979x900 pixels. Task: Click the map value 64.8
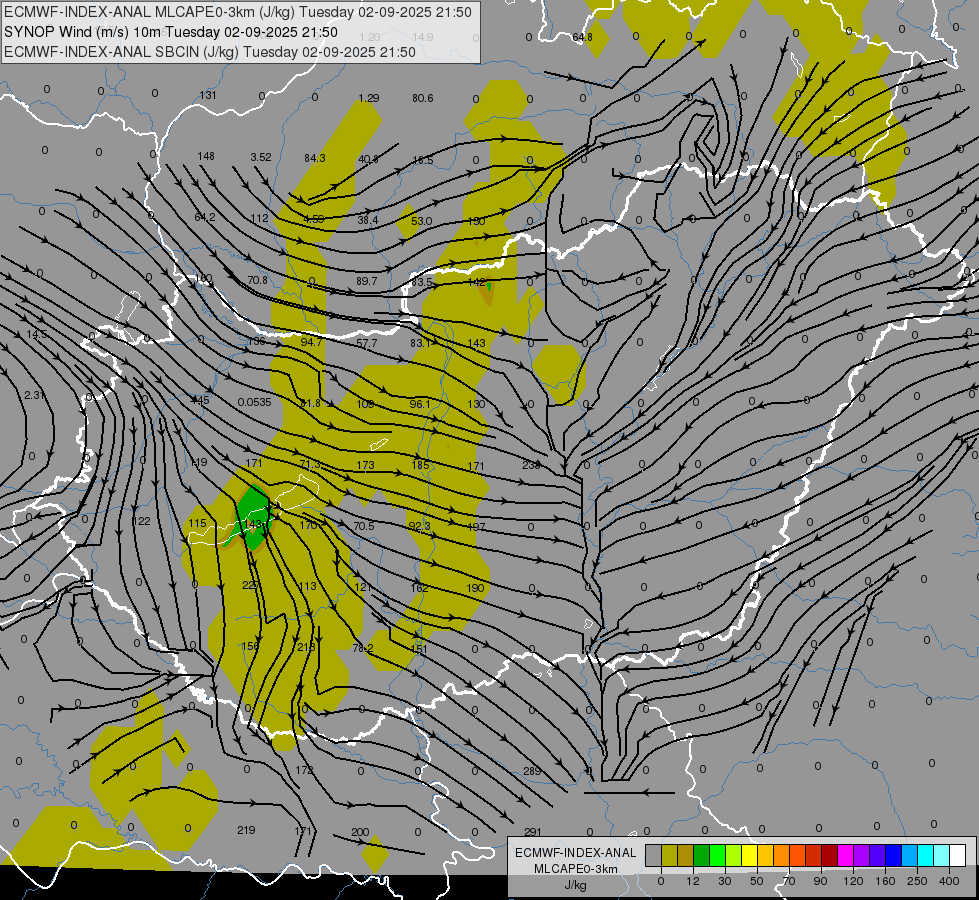pos(582,37)
